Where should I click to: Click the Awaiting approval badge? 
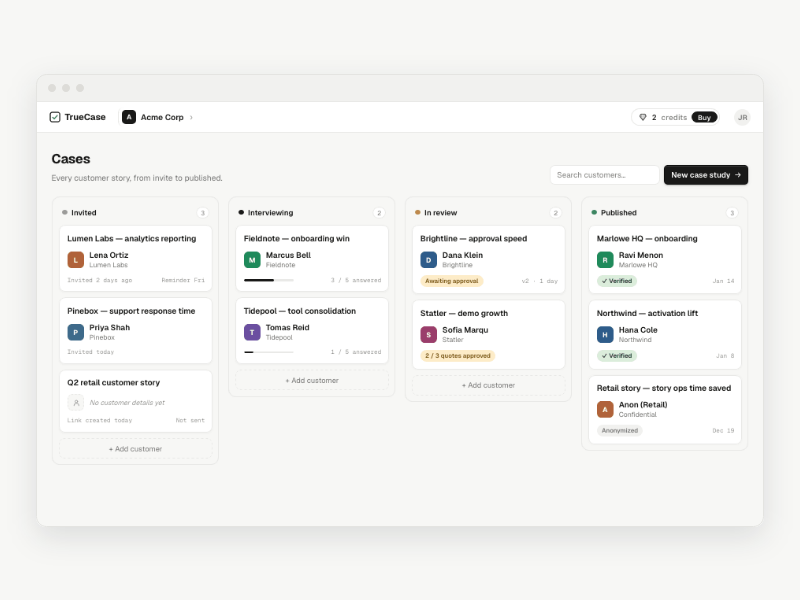(452, 281)
